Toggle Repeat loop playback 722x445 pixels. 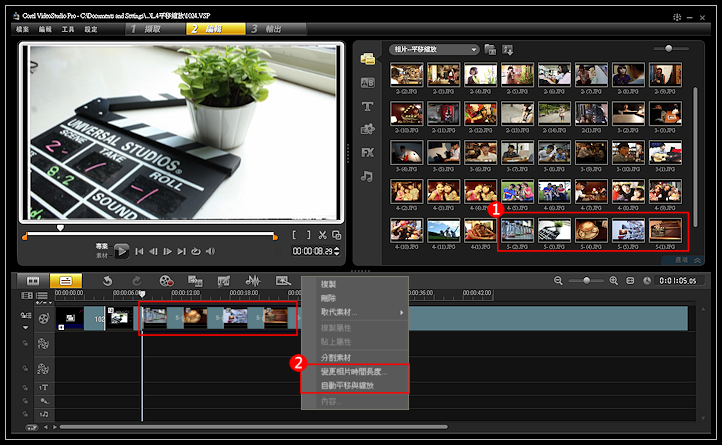pos(196,252)
